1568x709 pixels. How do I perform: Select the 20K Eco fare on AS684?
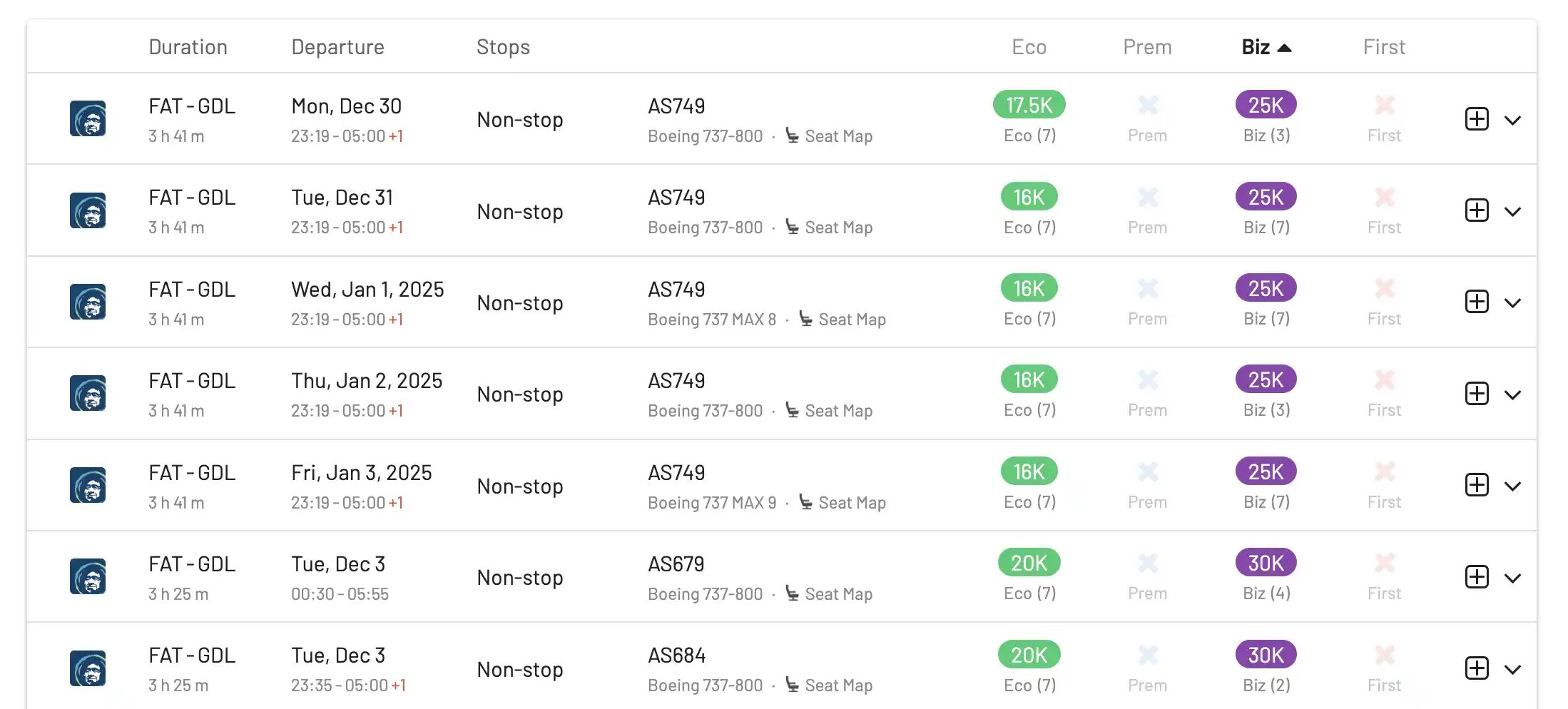1029,655
